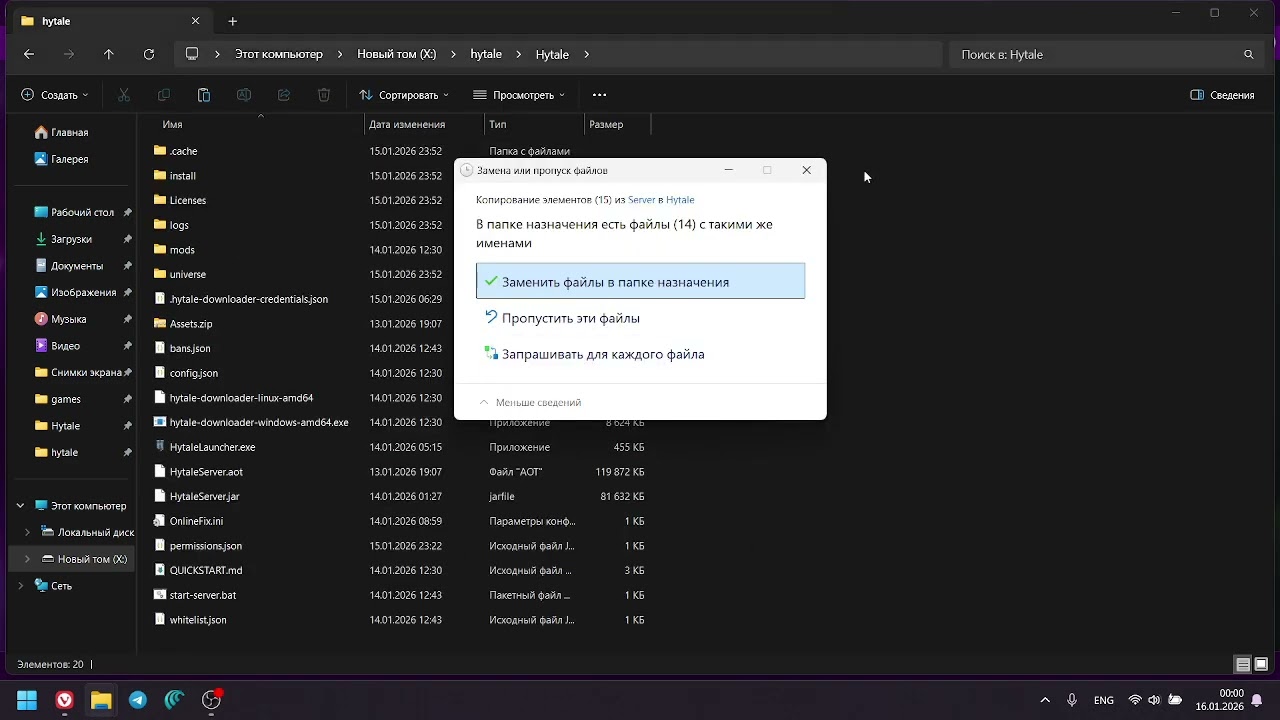
Task: Click the Share toolbar icon
Action: pyautogui.click(x=284, y=95)
